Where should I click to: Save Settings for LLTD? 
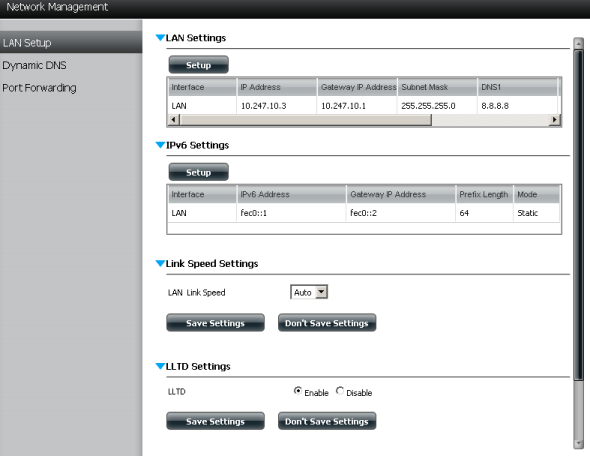215,421
